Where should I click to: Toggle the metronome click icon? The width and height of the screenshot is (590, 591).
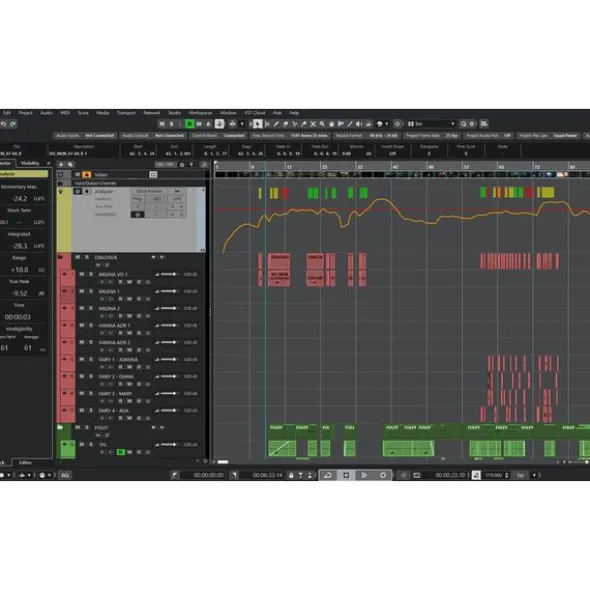click(x=476, y=475)
